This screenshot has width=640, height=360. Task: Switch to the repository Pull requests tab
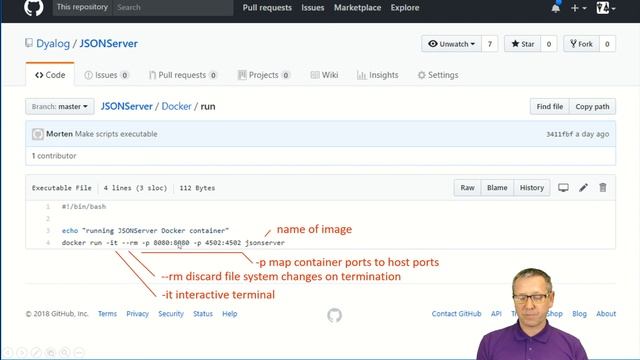pyautogui.click(x=183, y=75)
